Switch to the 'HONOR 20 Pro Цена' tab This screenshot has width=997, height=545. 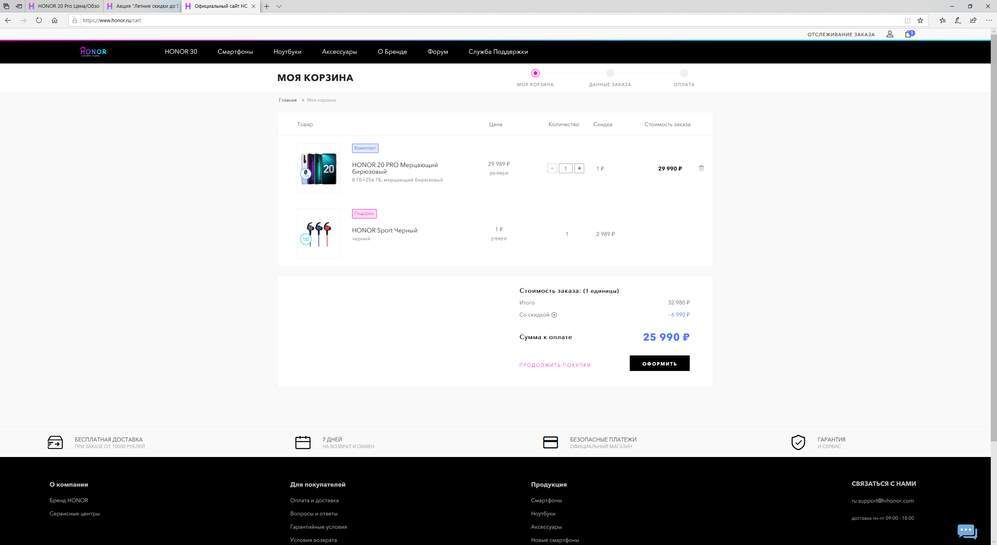click(x=65, y=6)
